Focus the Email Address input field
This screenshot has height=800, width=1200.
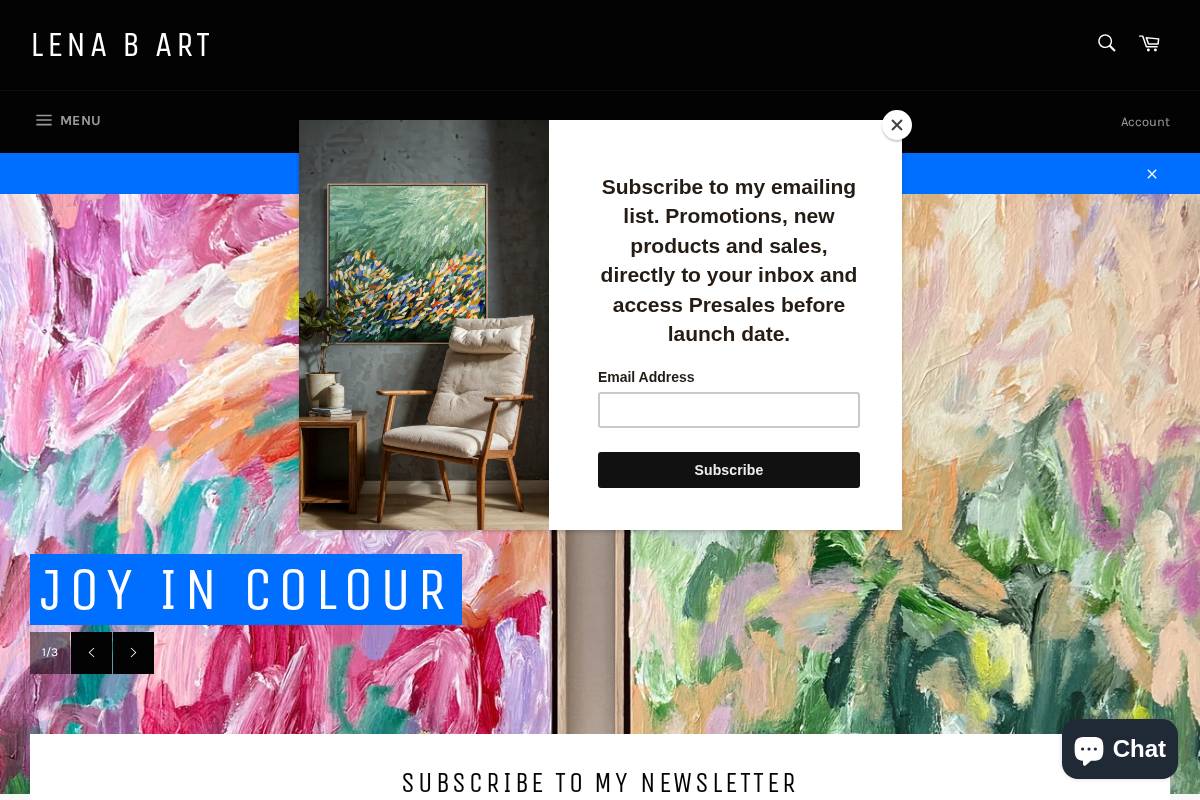coord(729,410)
